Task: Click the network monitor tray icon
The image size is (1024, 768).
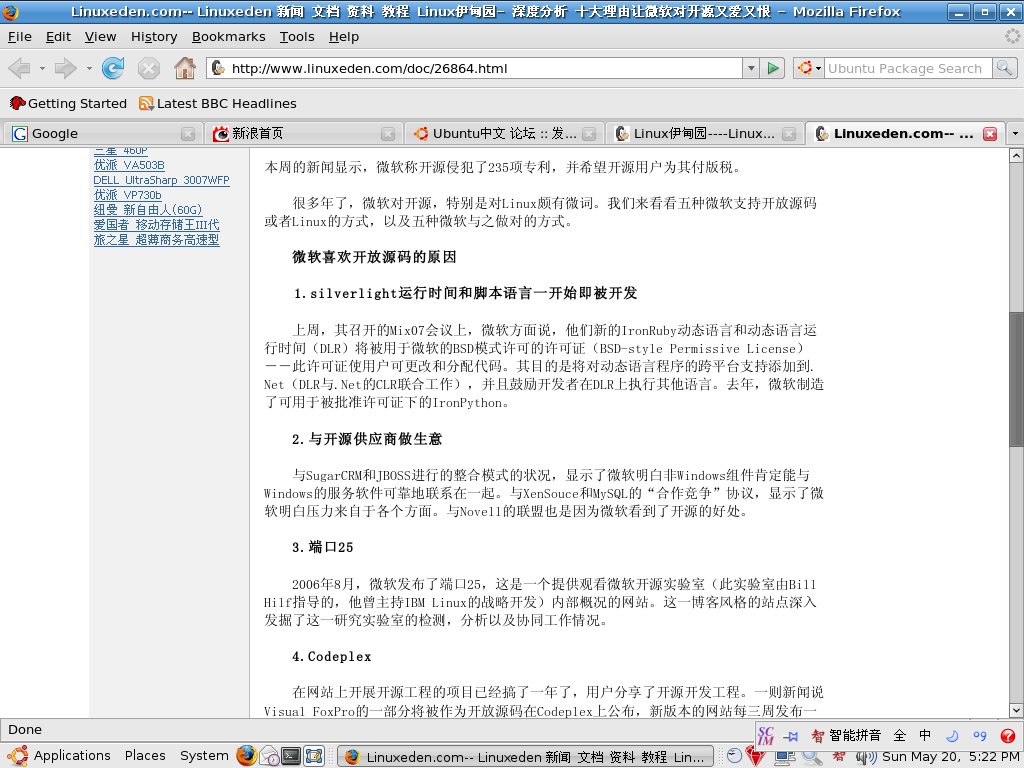Action: [x=784, y=757]
